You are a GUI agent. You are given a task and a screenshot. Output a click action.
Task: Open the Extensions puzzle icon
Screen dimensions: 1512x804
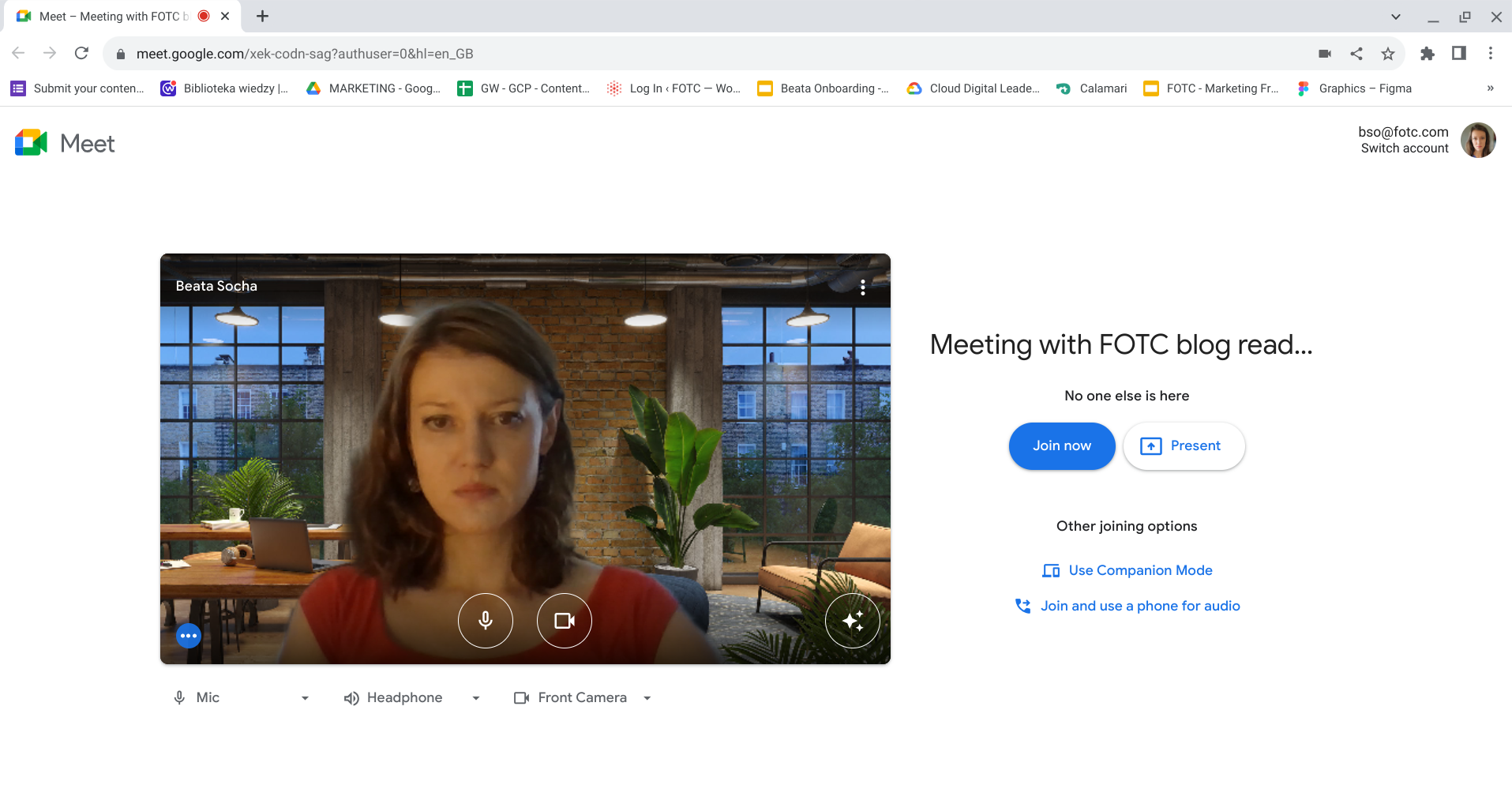coord(1428,54)
